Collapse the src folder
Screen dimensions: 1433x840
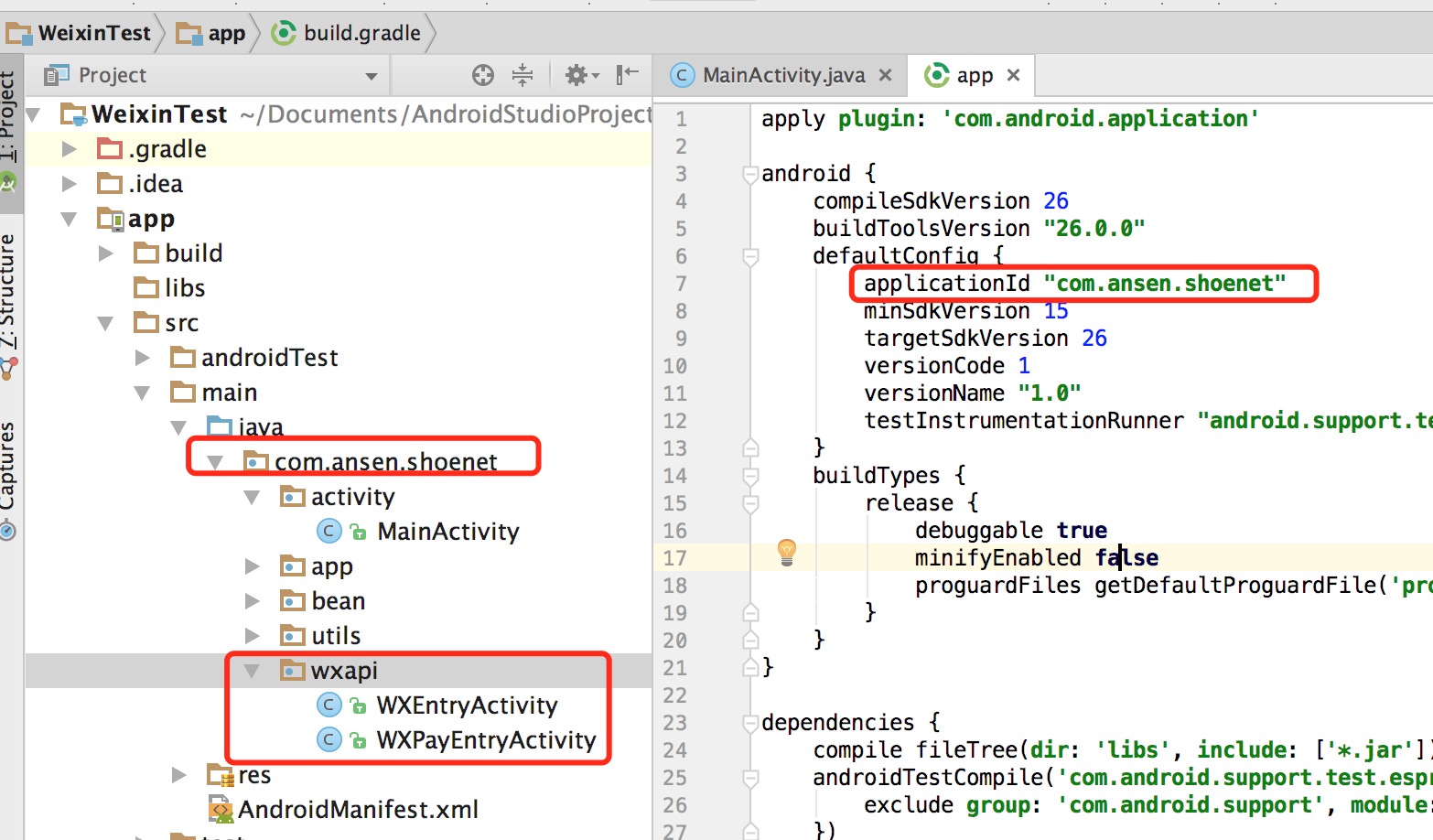click(106, 323)
